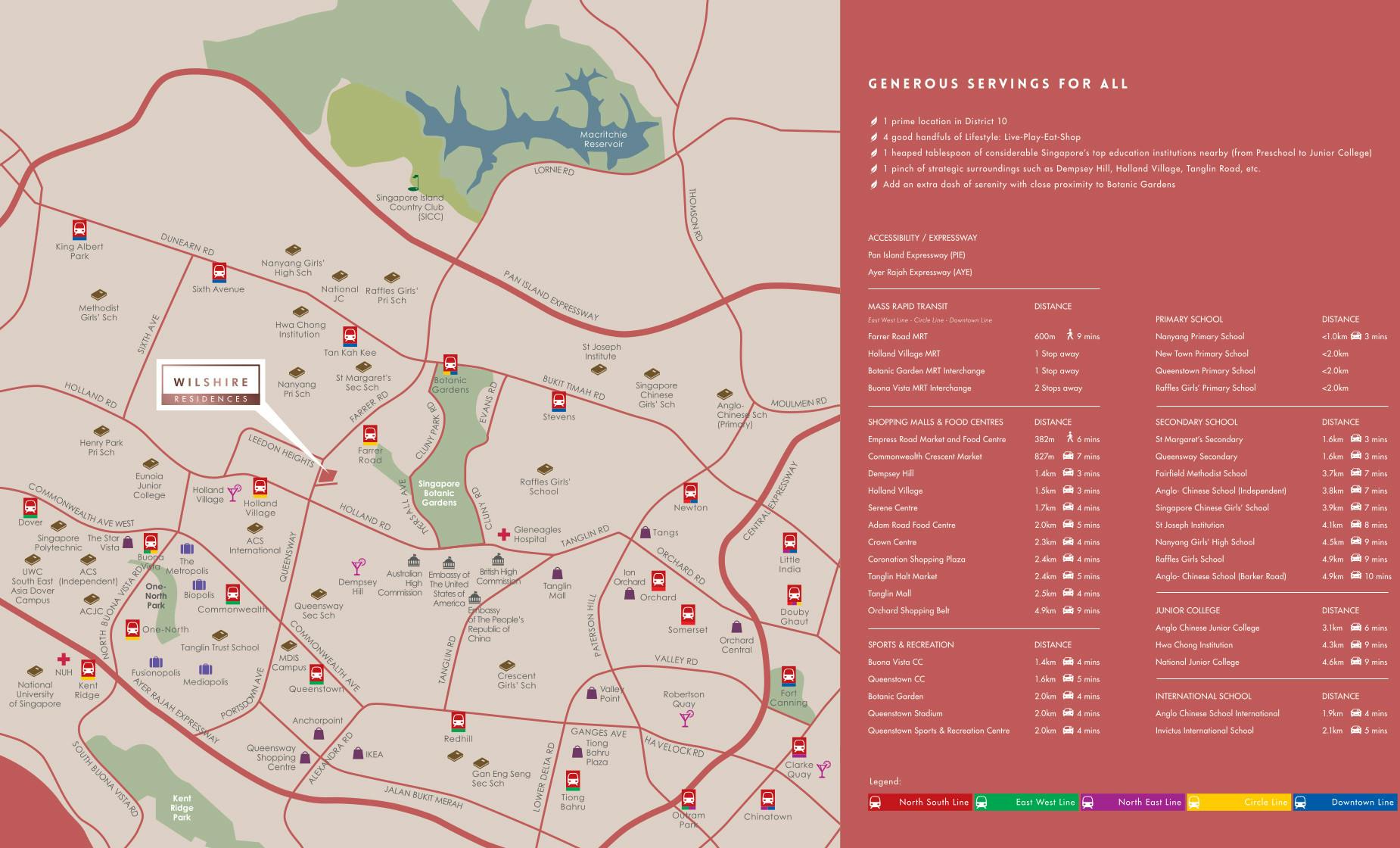Screen dimensions: 1400x848
Task: Click the Biopolis building icon
Action: coord(199,585)
